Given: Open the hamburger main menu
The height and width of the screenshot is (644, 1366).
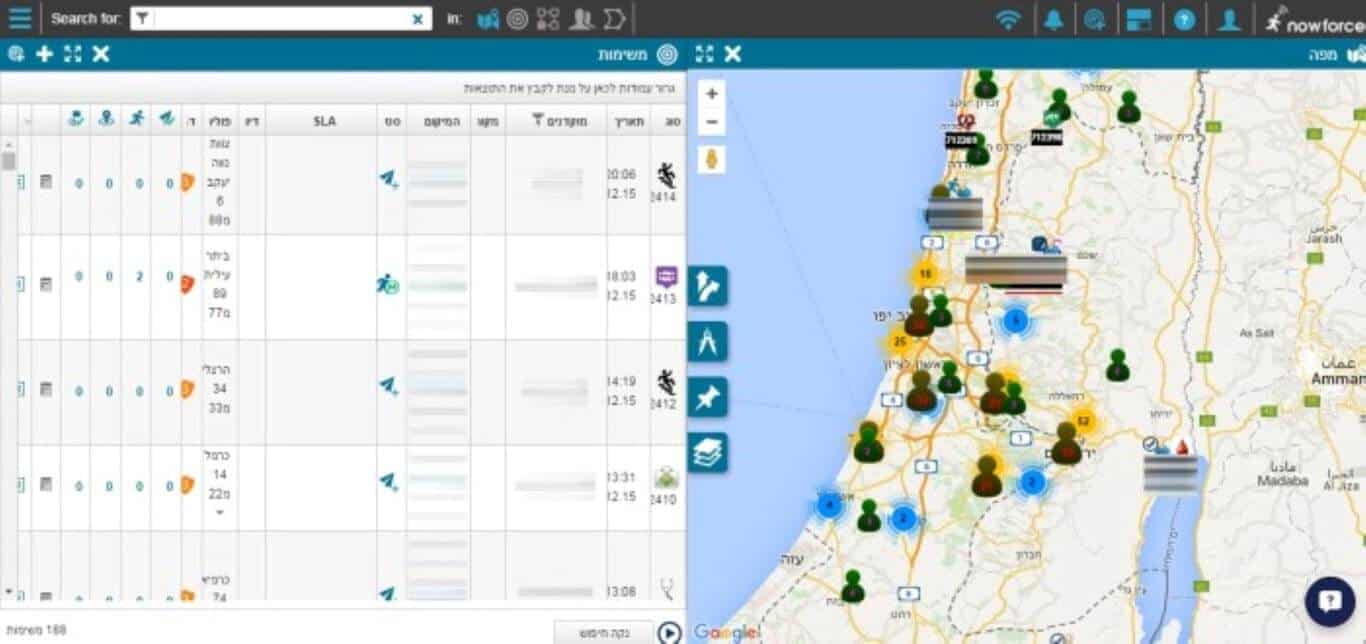Looking at the screenshot, I should click(x=19, y=18).
